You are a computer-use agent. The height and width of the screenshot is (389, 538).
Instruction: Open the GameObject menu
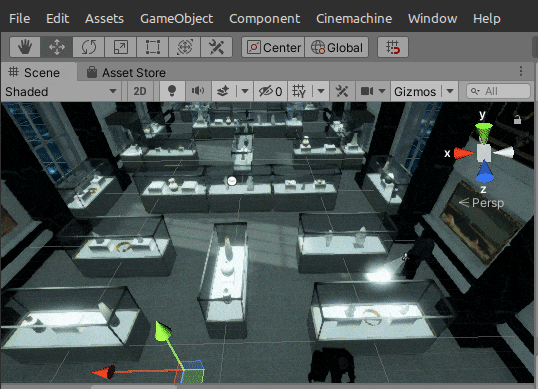176,19
